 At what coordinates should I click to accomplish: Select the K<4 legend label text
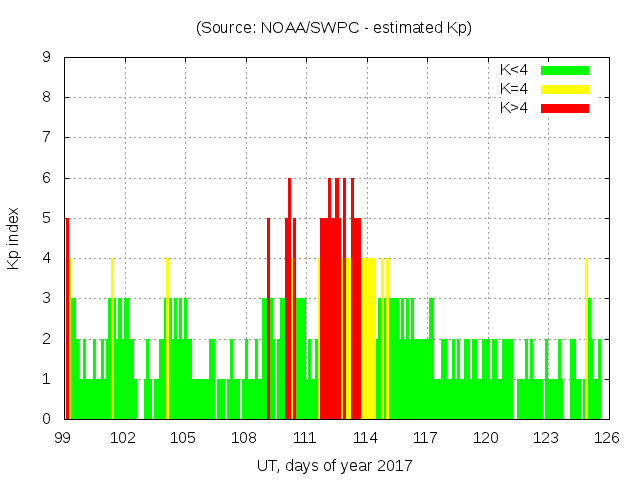[x=514, y=70]
